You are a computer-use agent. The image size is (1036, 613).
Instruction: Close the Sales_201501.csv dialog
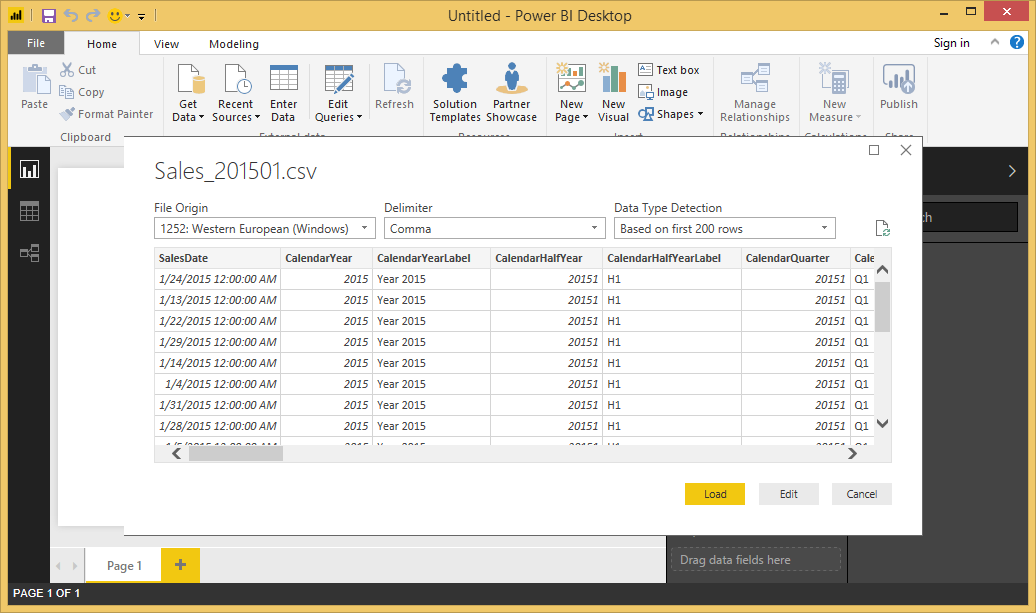tap(906, 150)
